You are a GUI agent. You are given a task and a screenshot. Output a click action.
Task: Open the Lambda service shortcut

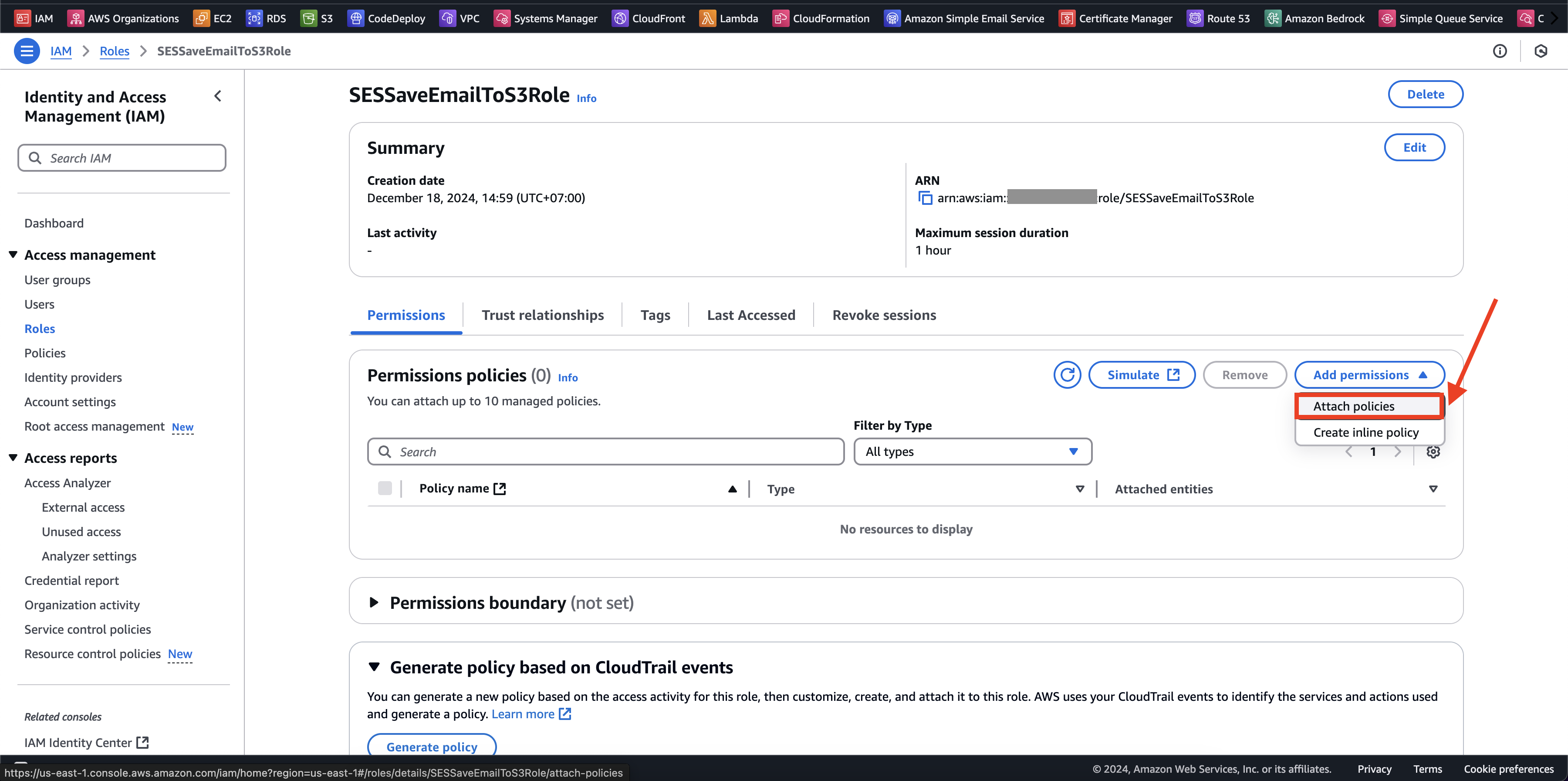[x=729, y=18]
